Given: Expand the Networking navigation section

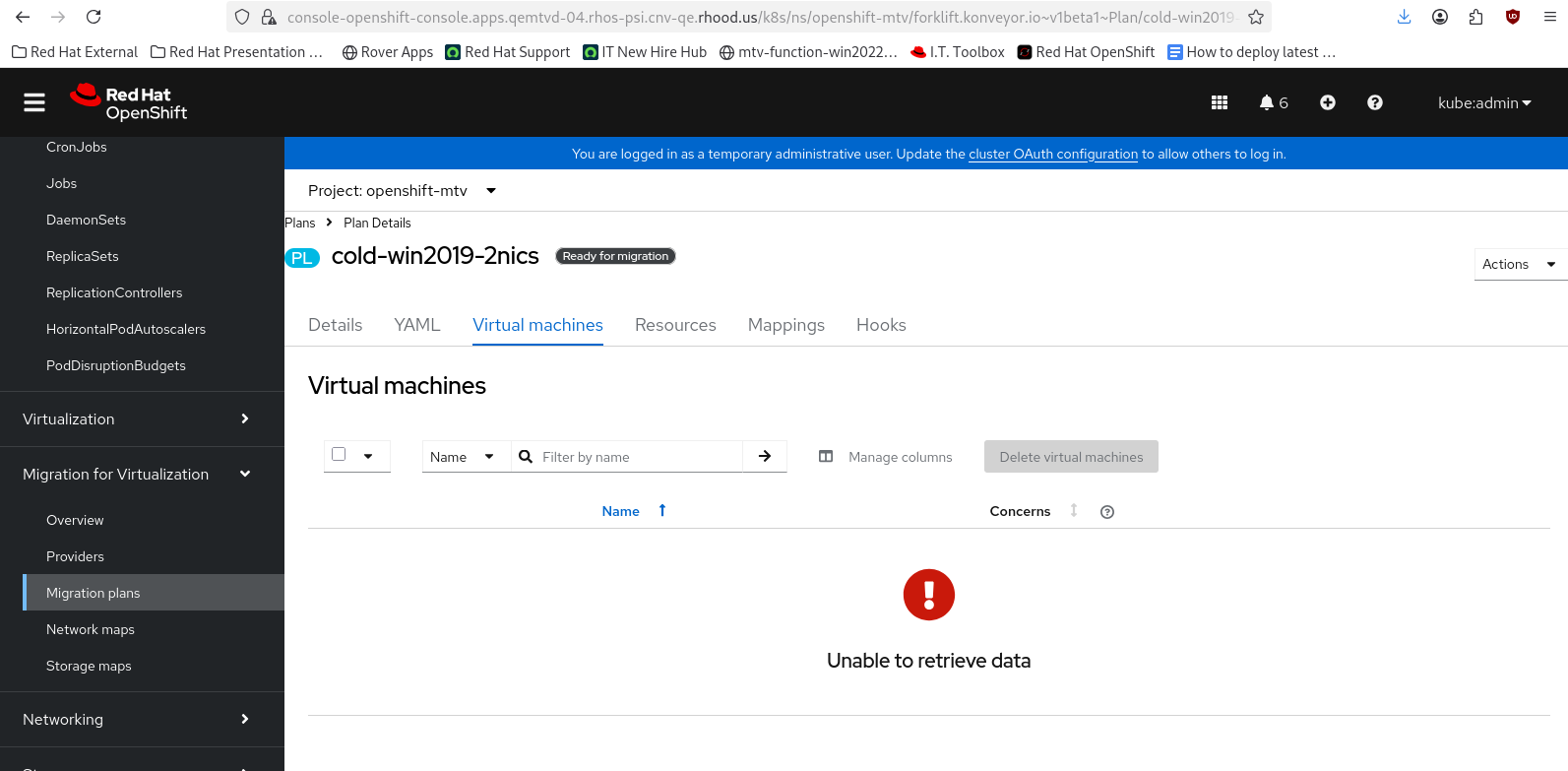Looking at the screenshot, I should (142, 719).
